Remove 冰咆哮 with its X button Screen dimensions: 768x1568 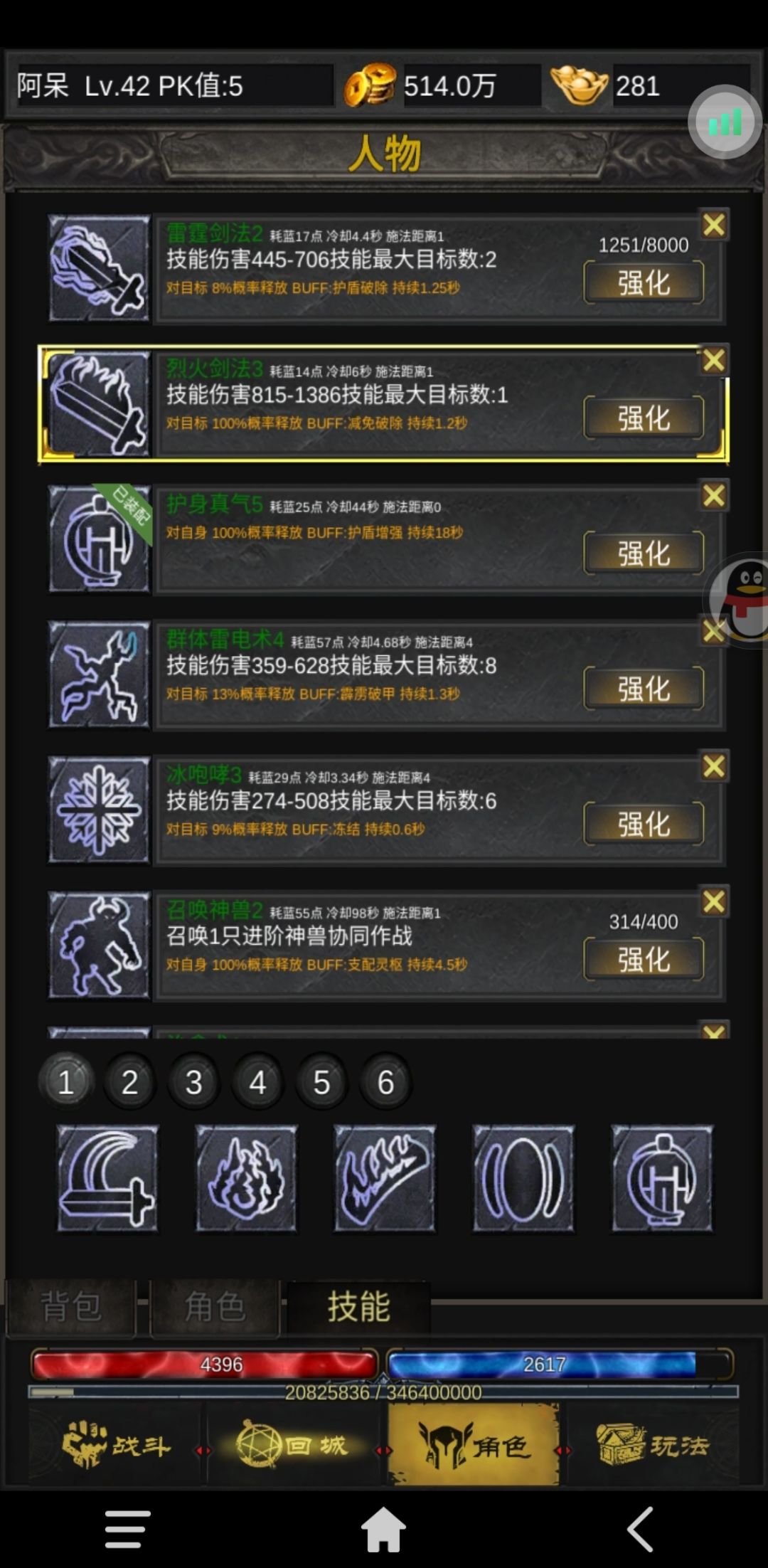714,766
